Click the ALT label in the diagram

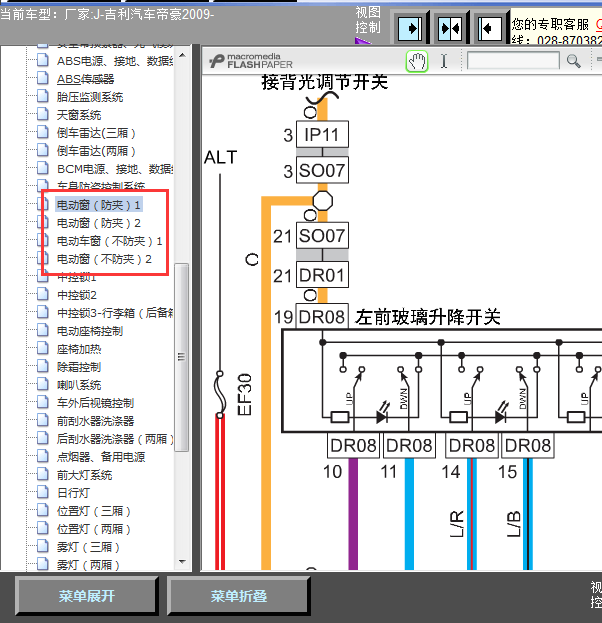221,157
